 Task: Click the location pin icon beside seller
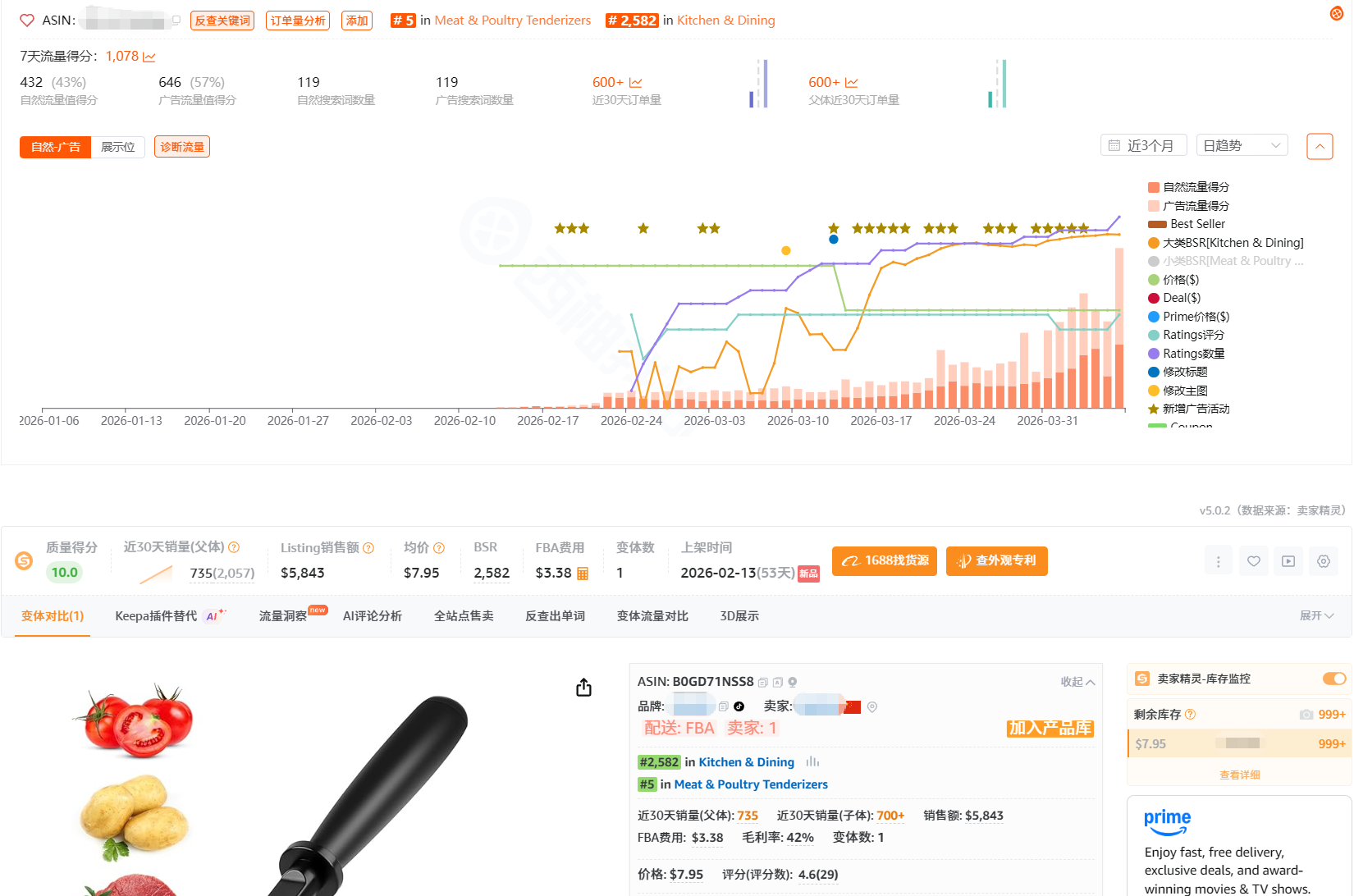[x=872, y=707]
